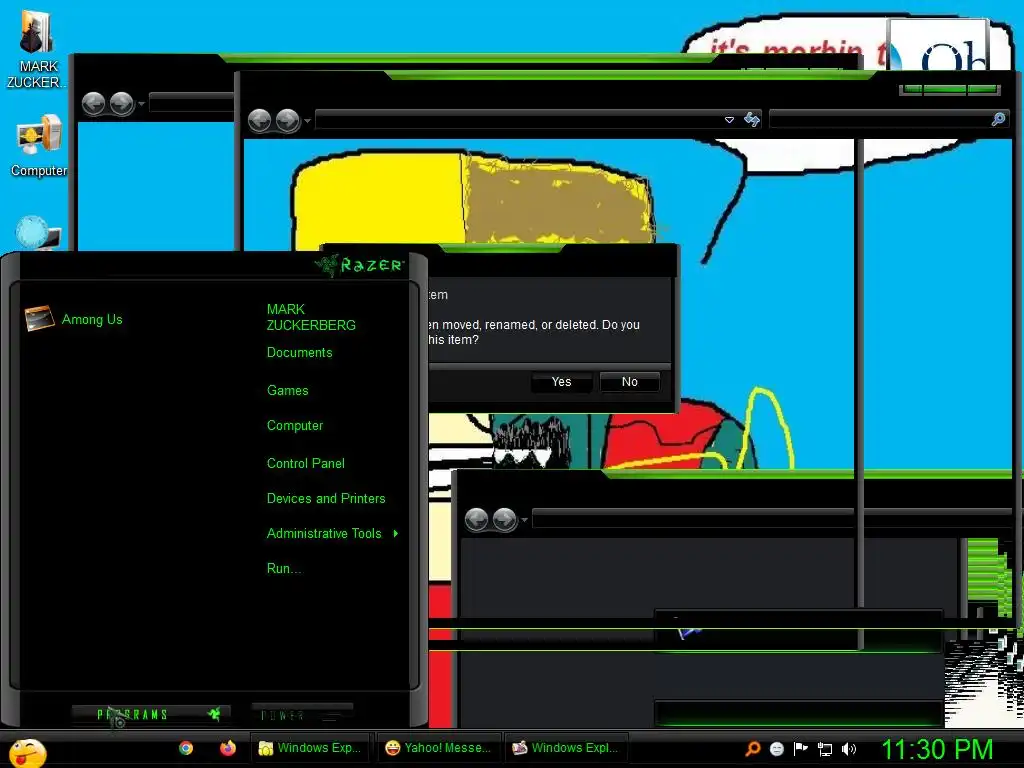Open Computer from start menu
1024x768 pixels.
[x=295, y=426]
